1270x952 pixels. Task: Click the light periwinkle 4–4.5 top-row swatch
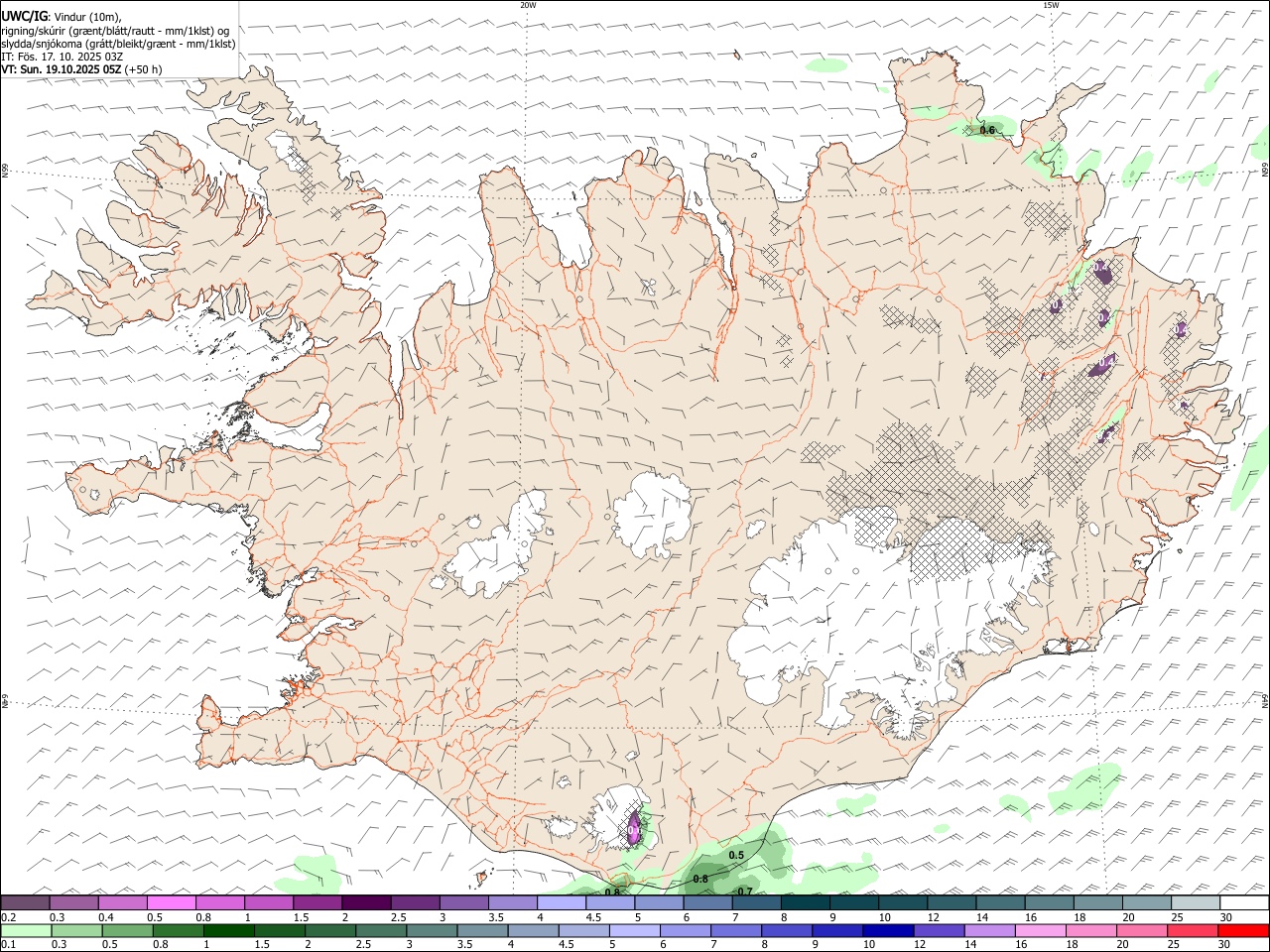(562, 903)
